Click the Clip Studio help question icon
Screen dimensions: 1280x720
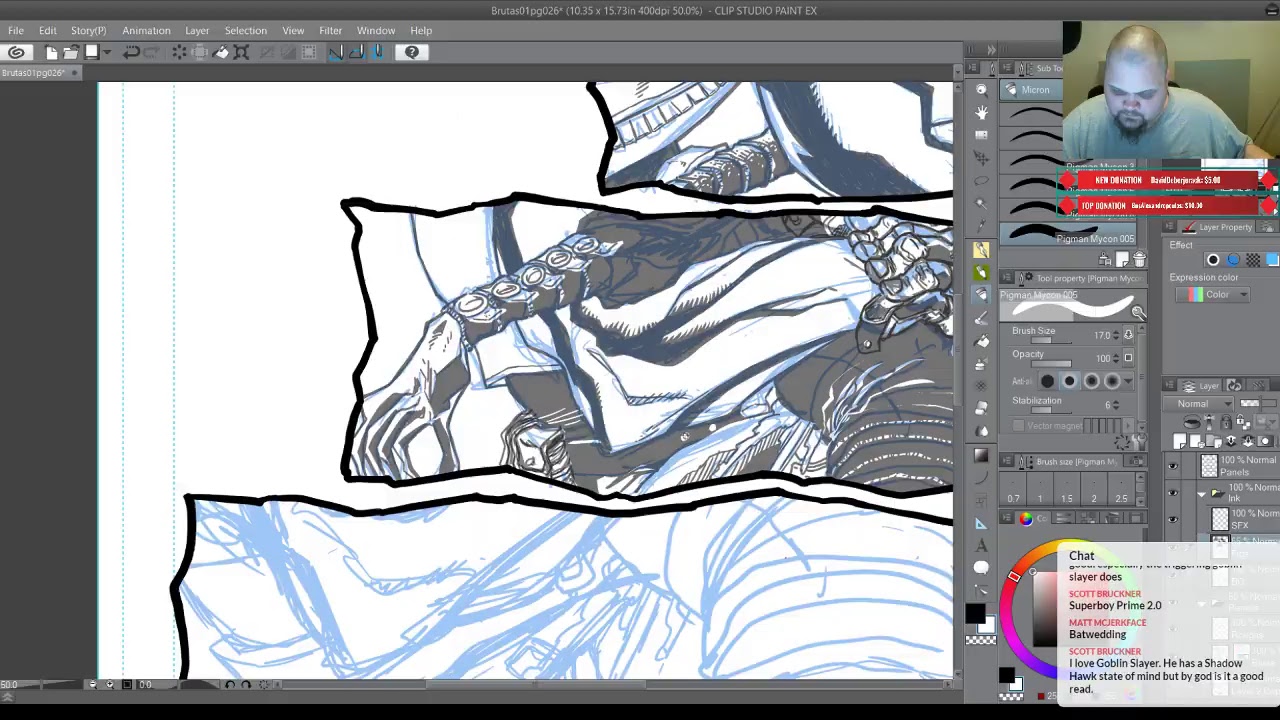tap(412, 52)
